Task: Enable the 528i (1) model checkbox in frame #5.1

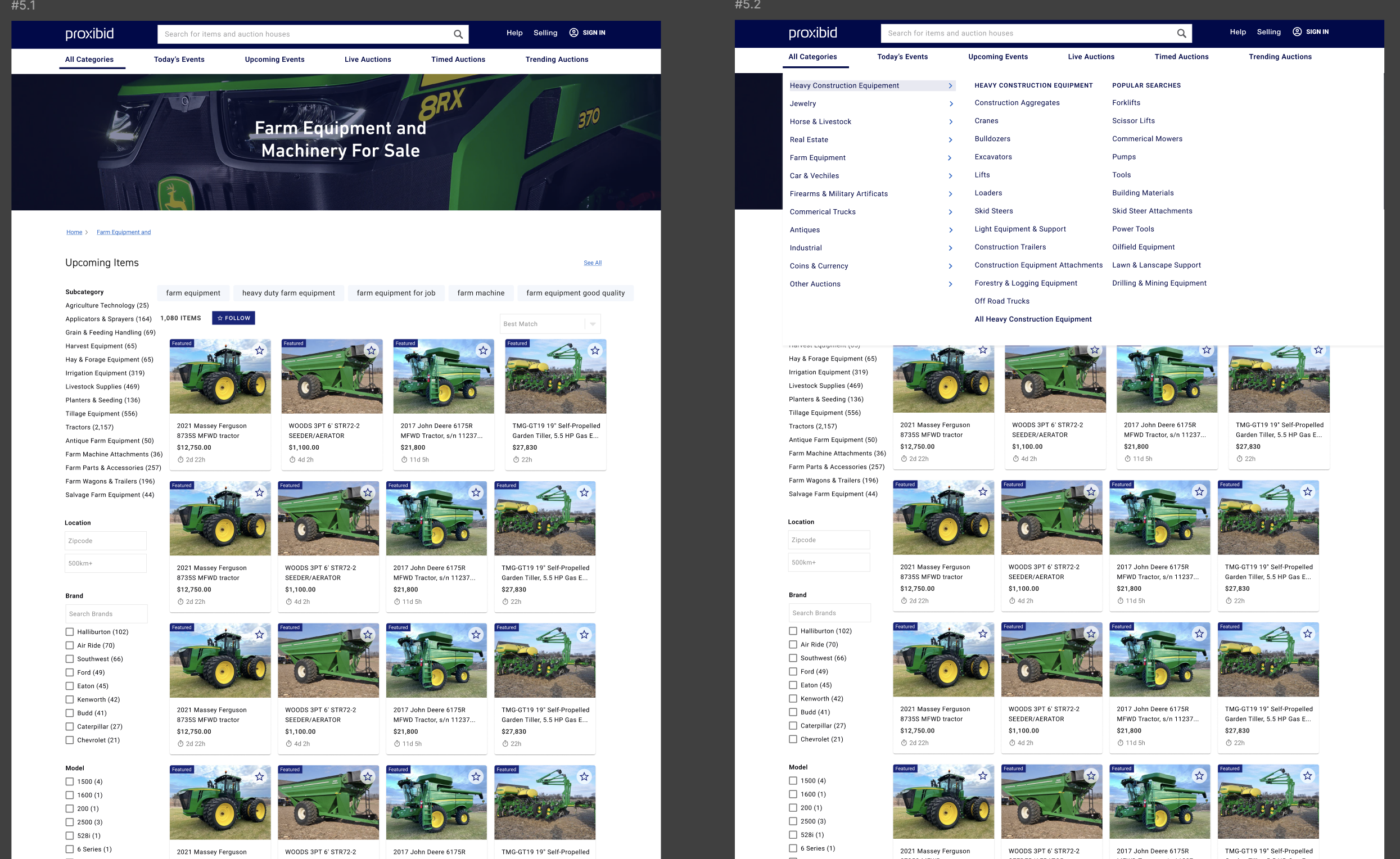Action: [x=69, y=836]
